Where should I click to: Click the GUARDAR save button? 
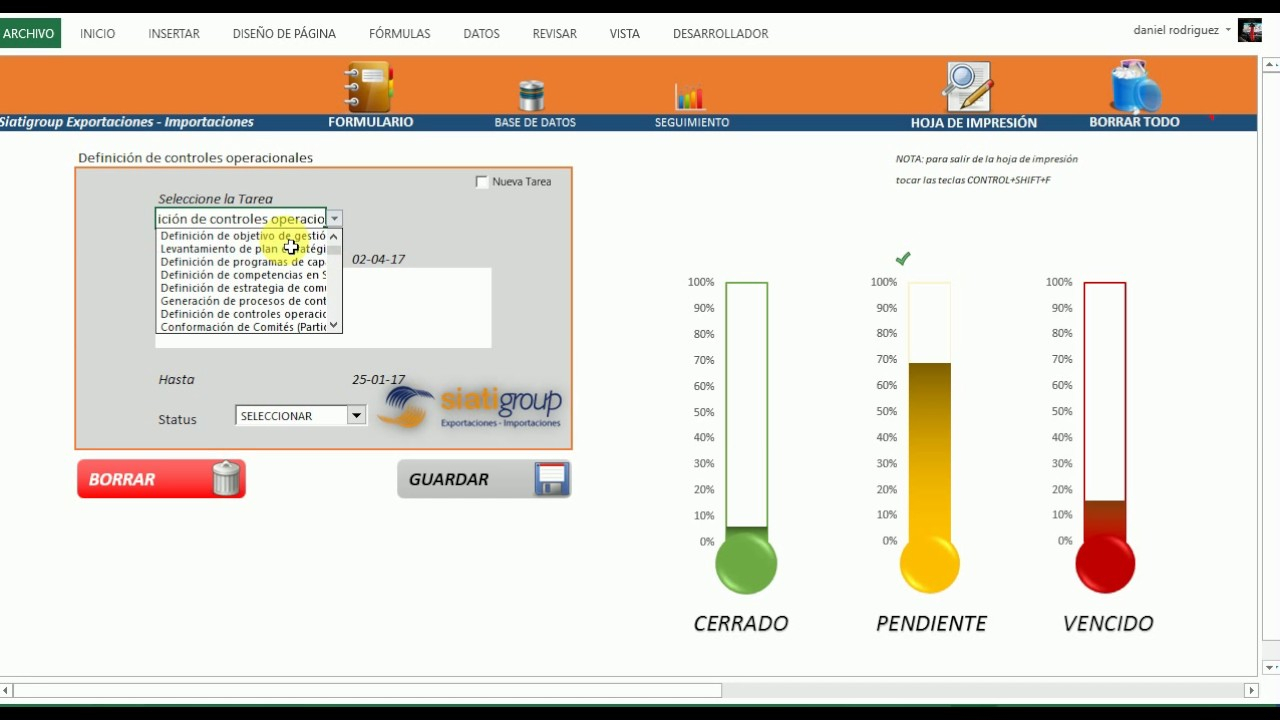coord(484,479)
